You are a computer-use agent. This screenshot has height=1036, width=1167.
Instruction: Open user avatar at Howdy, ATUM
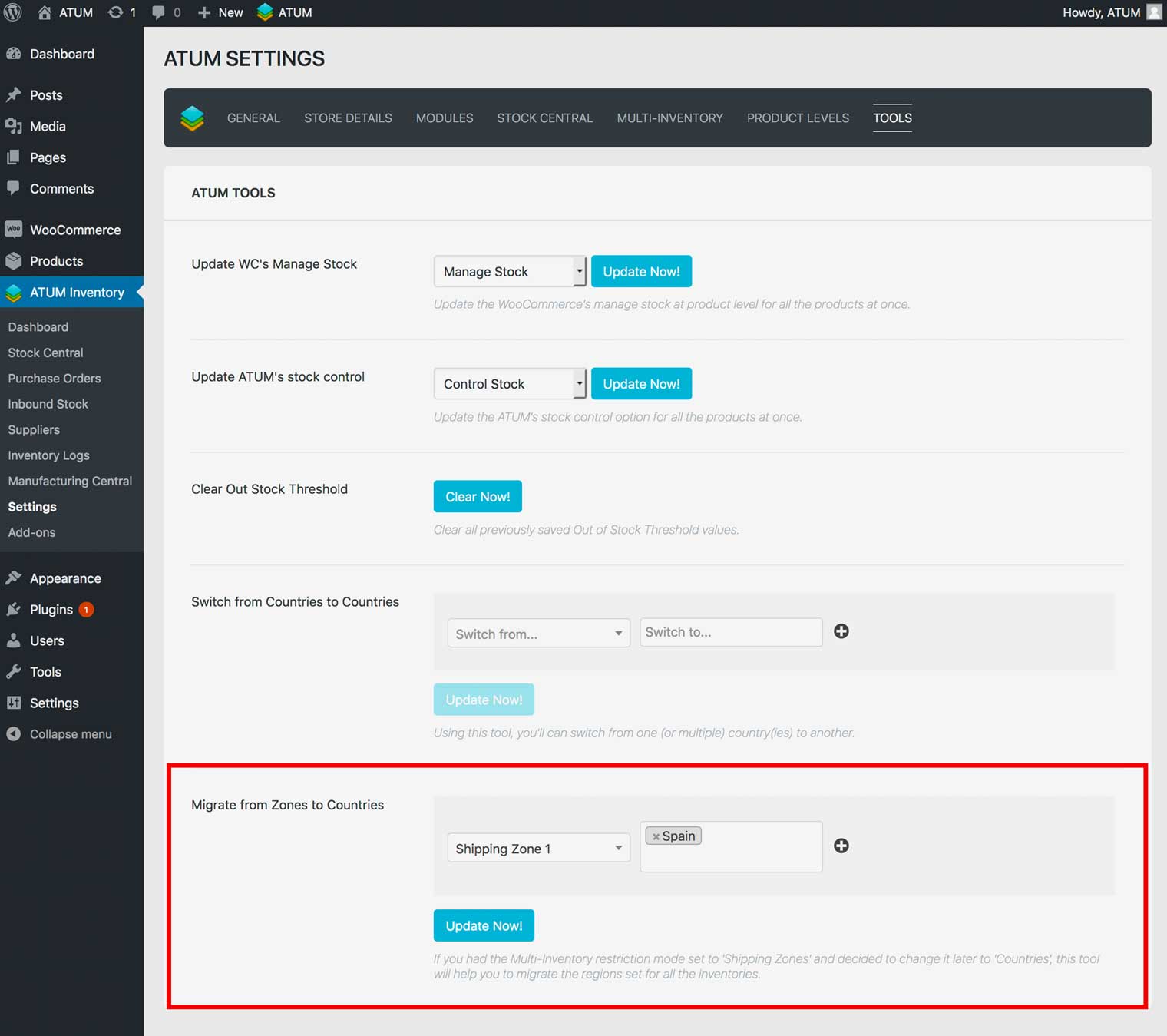1153,12
